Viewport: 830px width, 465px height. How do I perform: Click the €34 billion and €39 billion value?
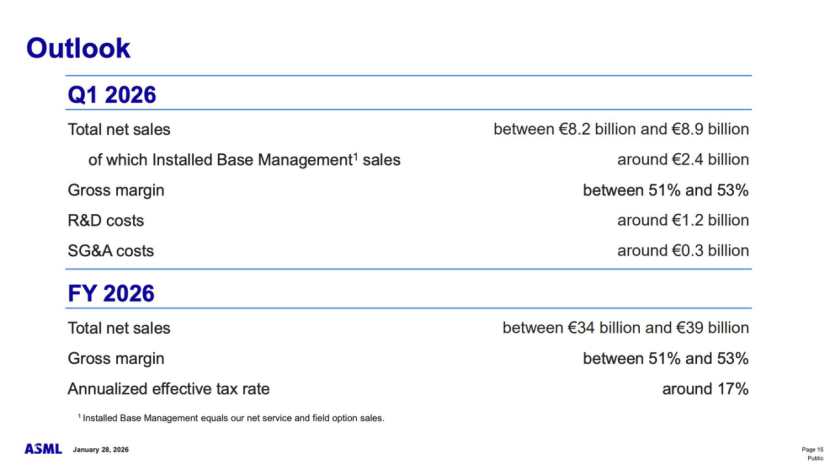click(626, 328)
